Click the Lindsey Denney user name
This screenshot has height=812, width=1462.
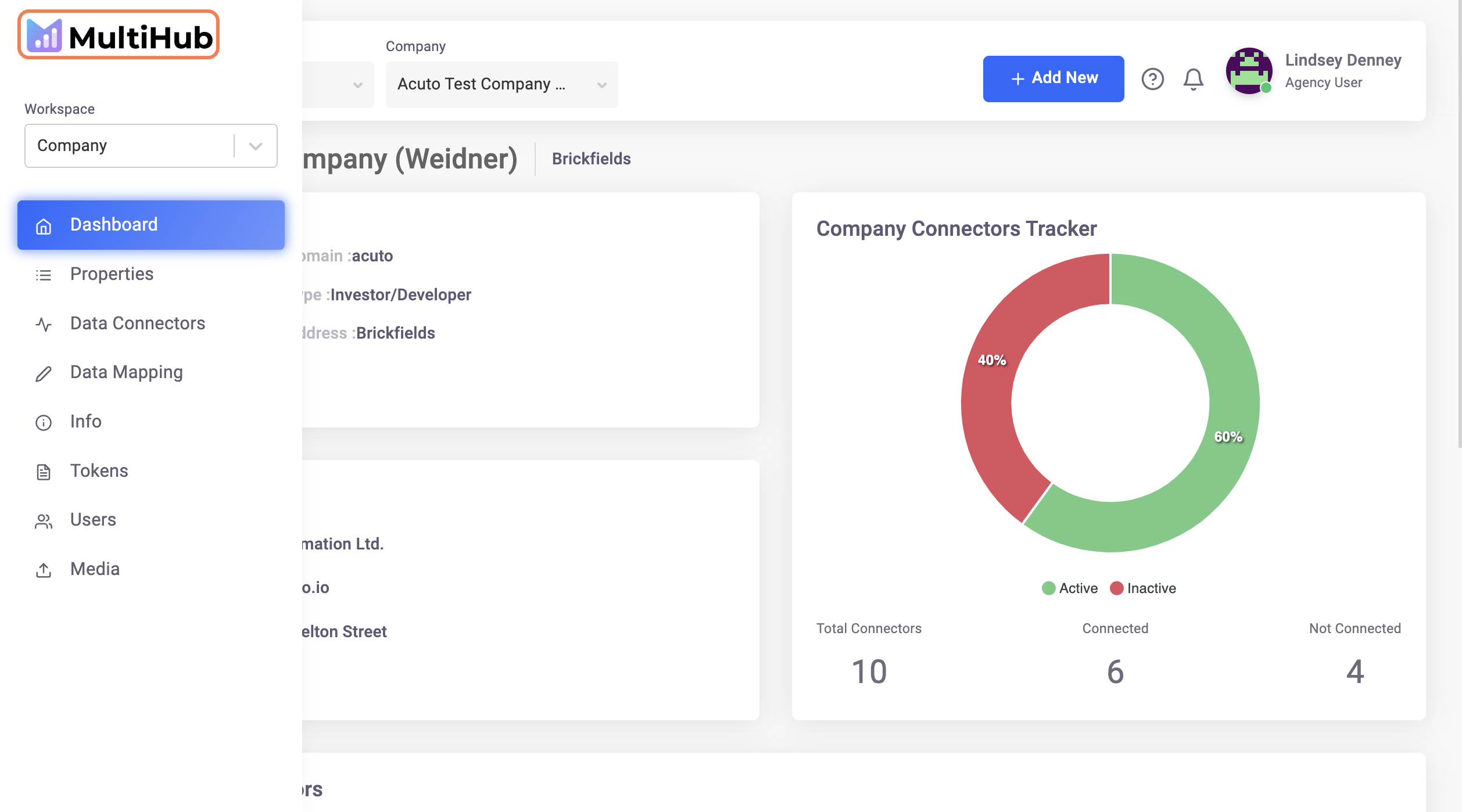click(x=1343, y=60)
